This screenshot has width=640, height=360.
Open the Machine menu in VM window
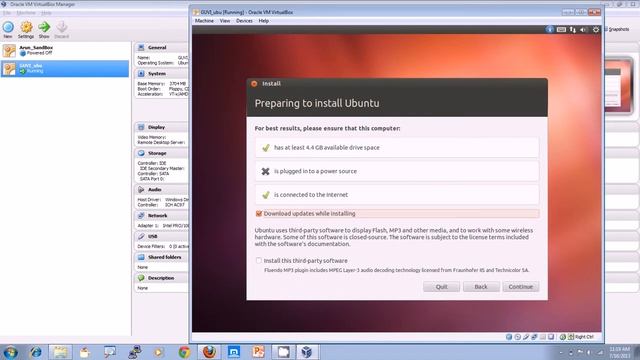(x=204, y=21)
